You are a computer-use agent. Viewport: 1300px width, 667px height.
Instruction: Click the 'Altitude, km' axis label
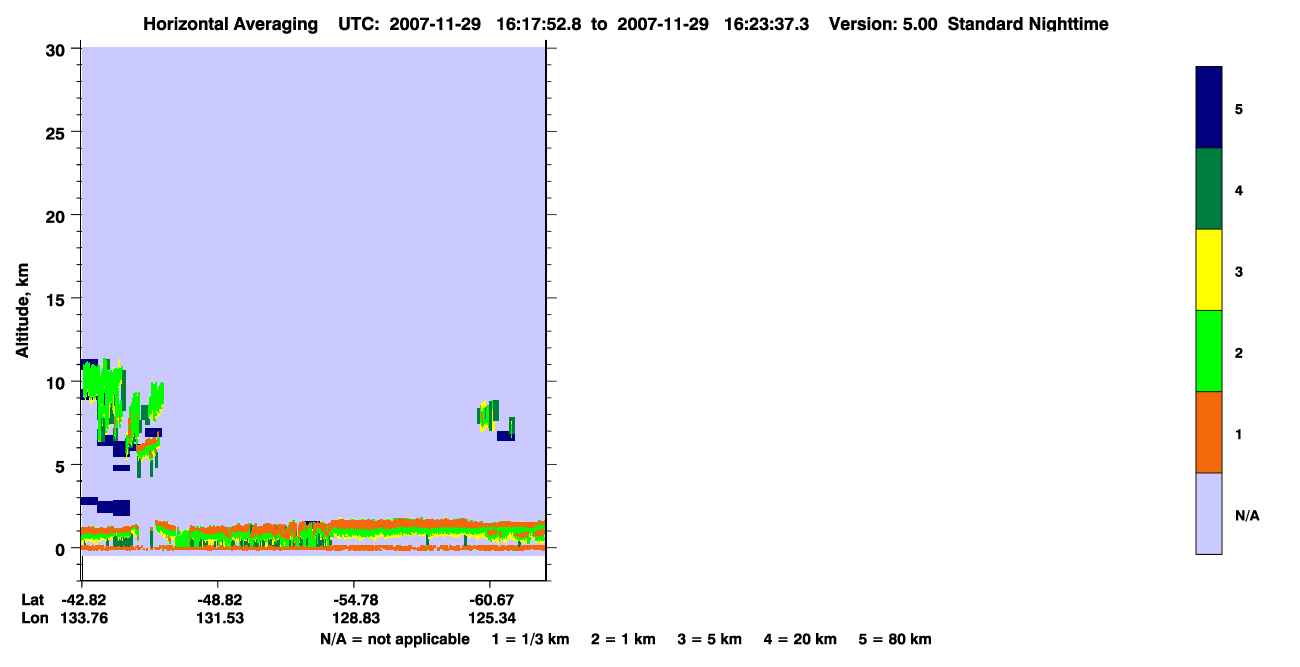[22, 310]
